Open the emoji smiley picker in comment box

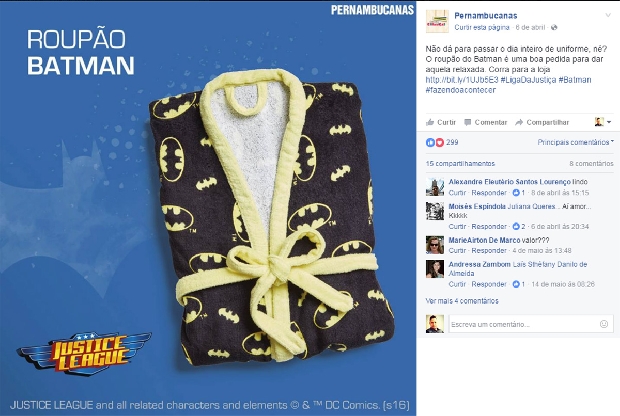[x=604, y=324]
